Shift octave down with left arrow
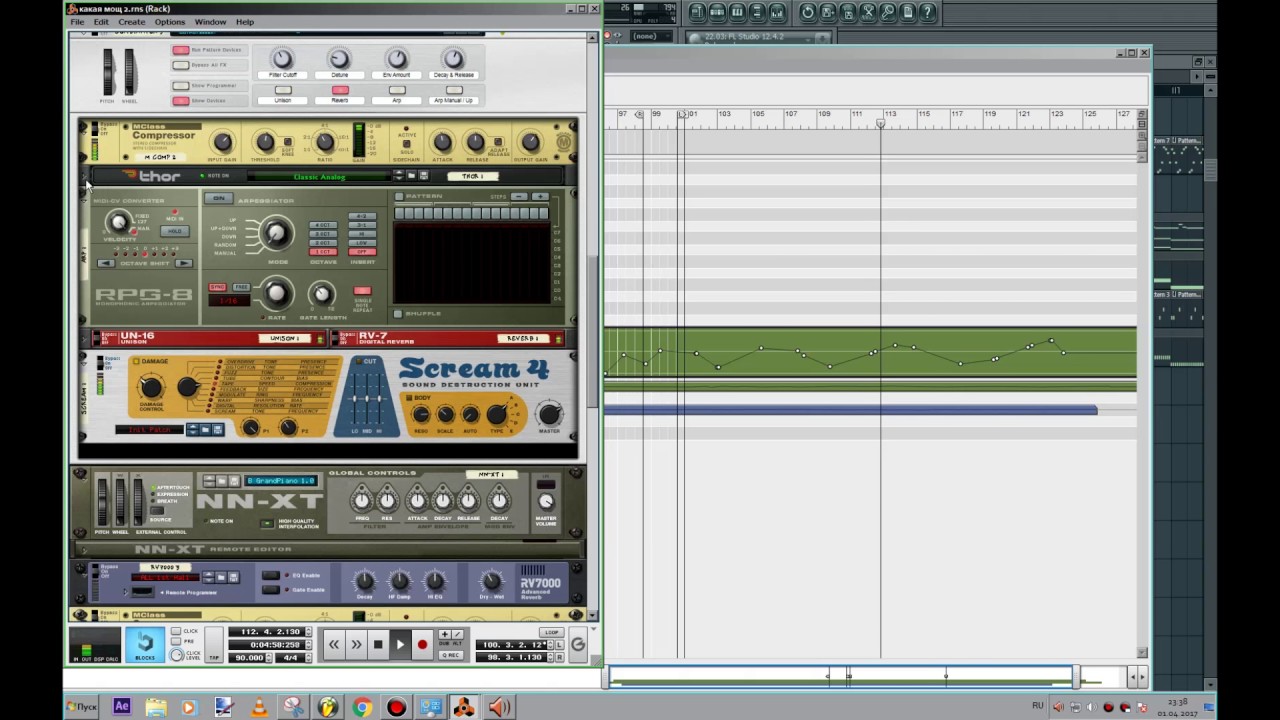1280x720 pixels. coord(105,263)
